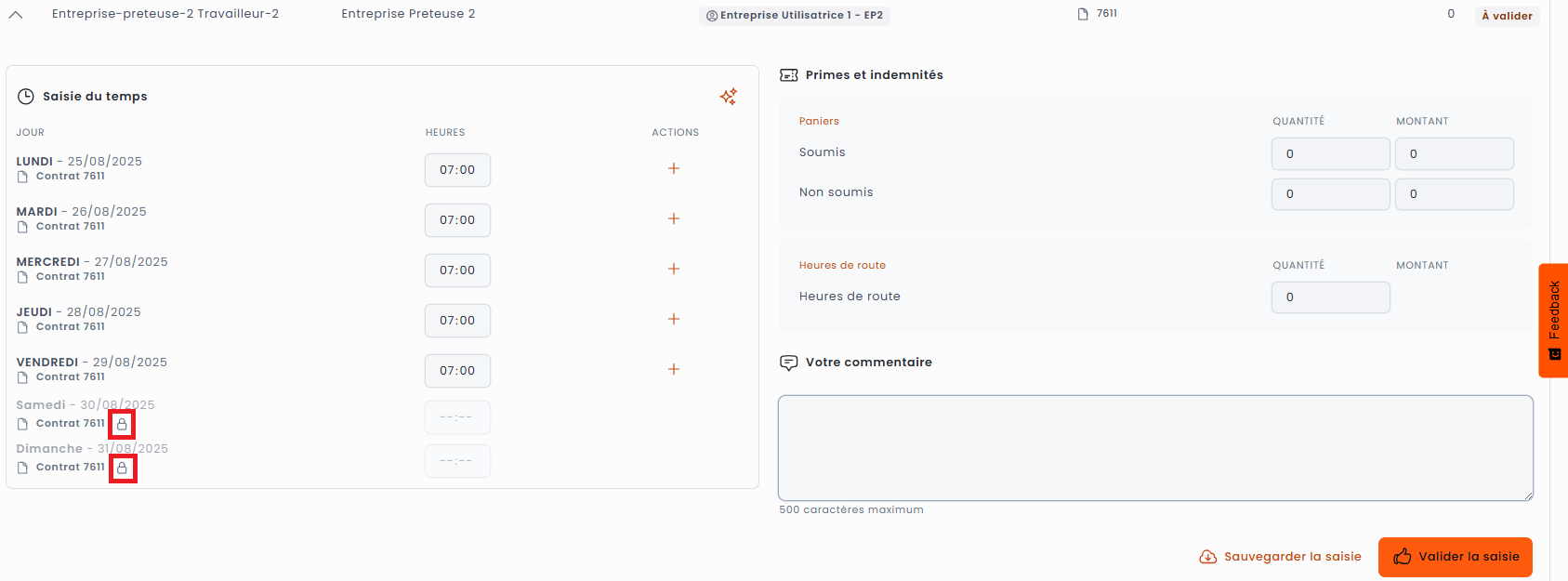Screen dimensions: 1568x581
Task: Click the Valider la saisie button
Action: pos(1456,557)
